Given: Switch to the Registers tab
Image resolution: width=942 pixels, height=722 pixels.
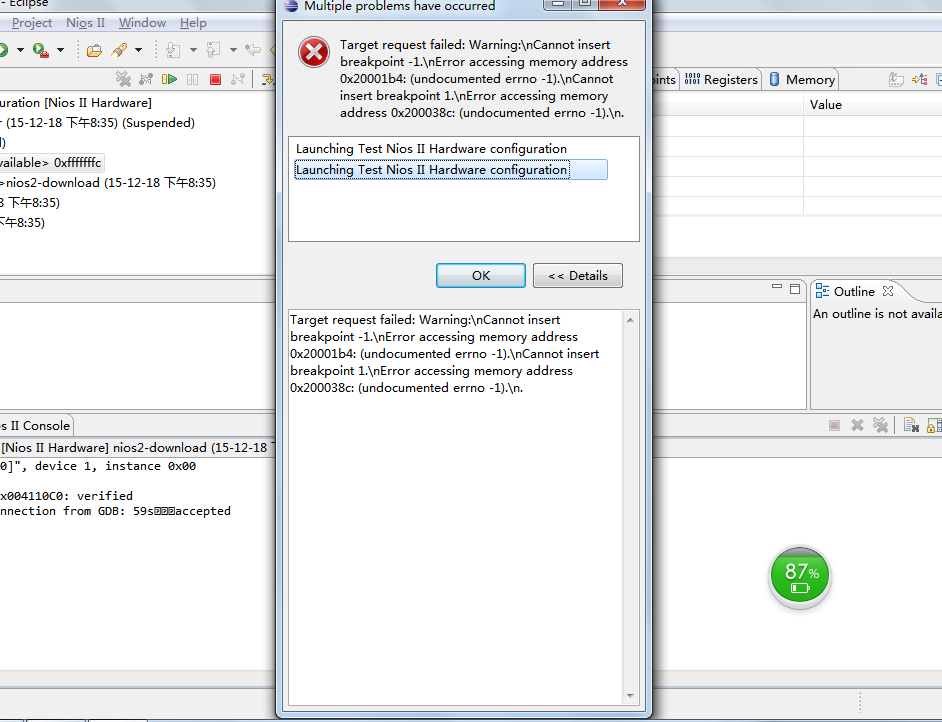Looking at the screenshot, I should [x=722, y=79].
